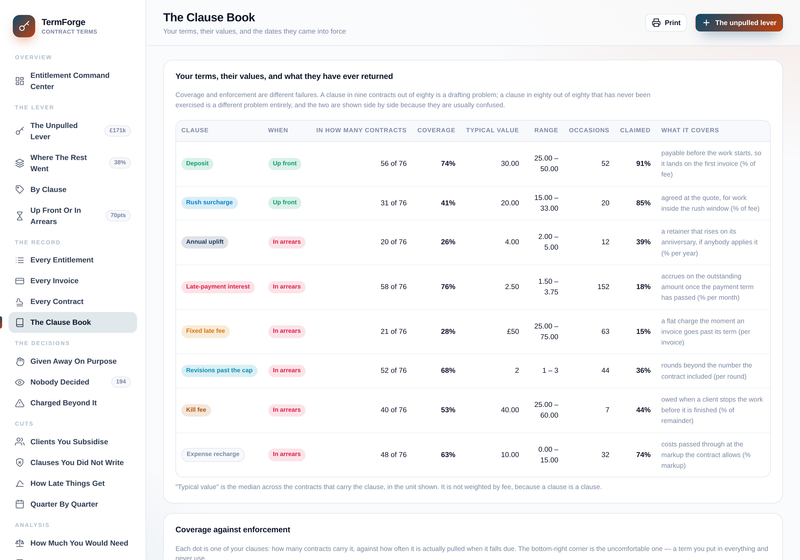Click the Typical Value column header
This screenshot has height=560, width=800.
(492, 131)
